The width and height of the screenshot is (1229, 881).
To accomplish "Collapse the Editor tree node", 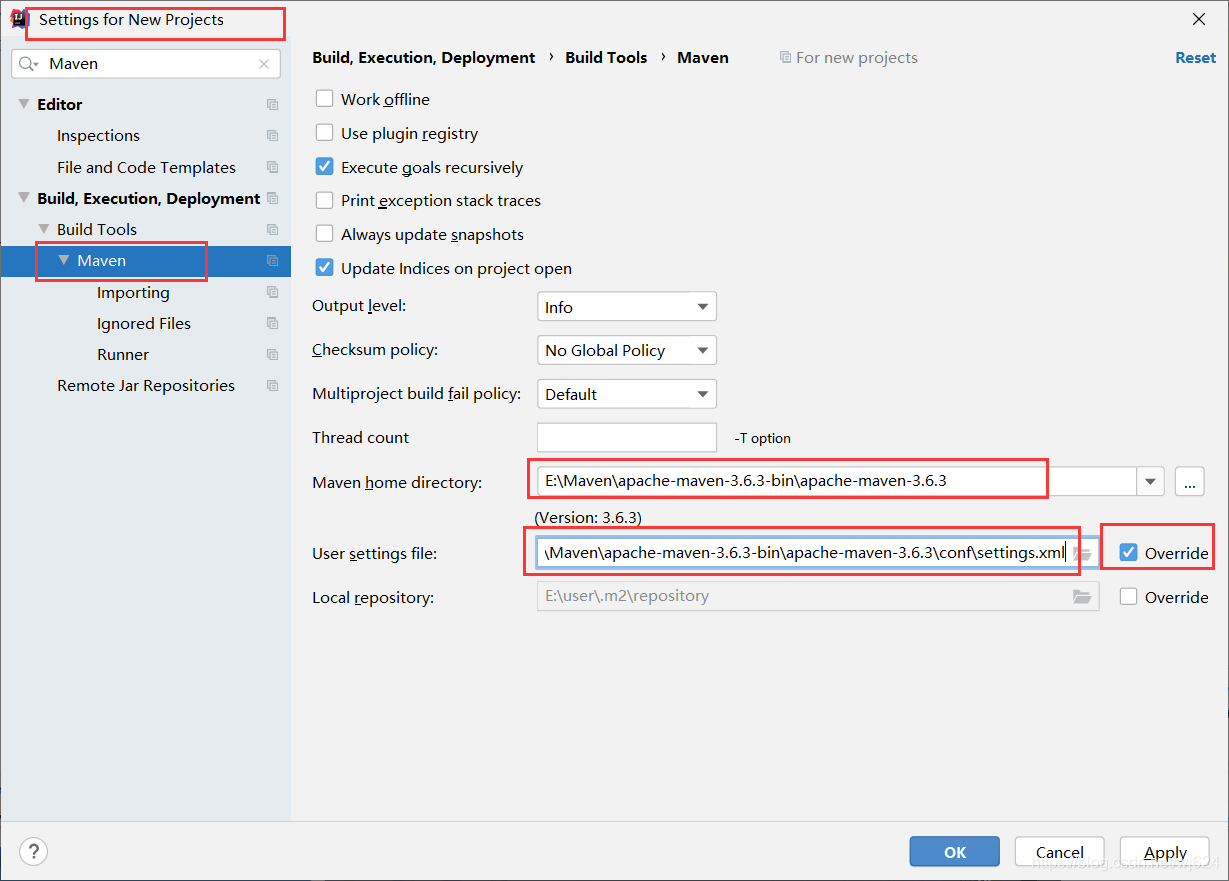I will click(x=24, y=105).
